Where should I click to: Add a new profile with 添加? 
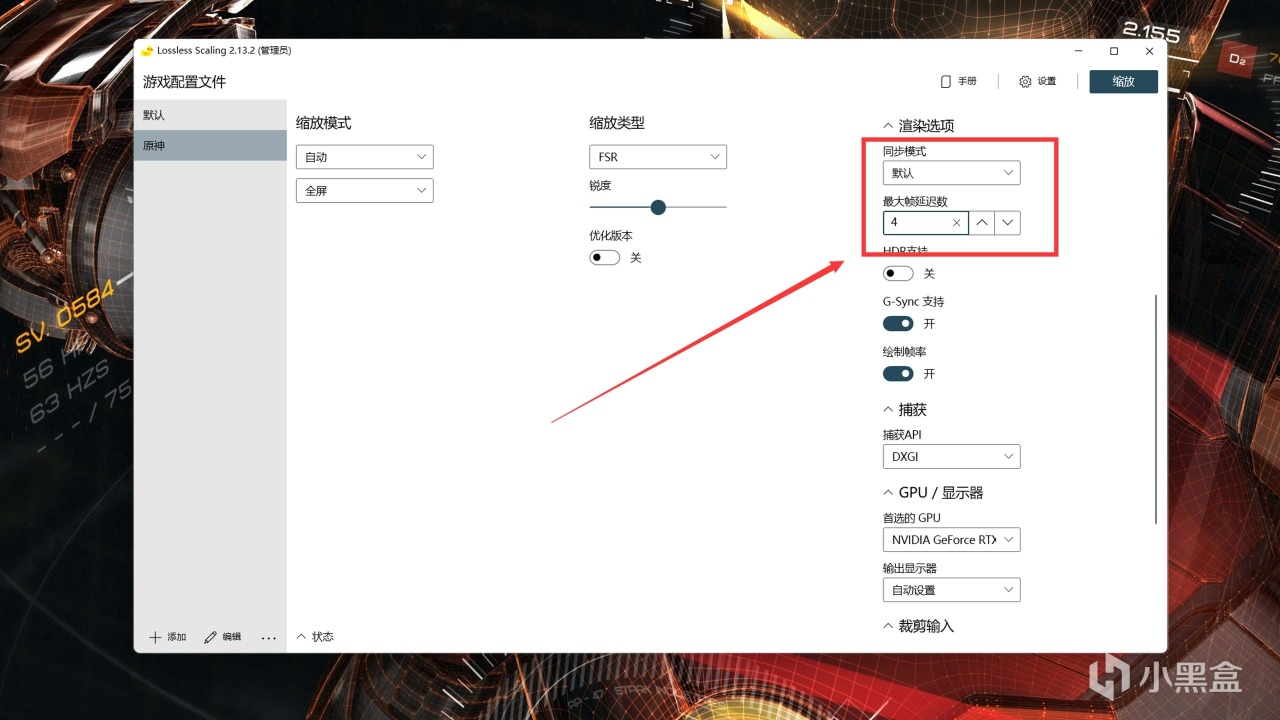coord(168,637)
